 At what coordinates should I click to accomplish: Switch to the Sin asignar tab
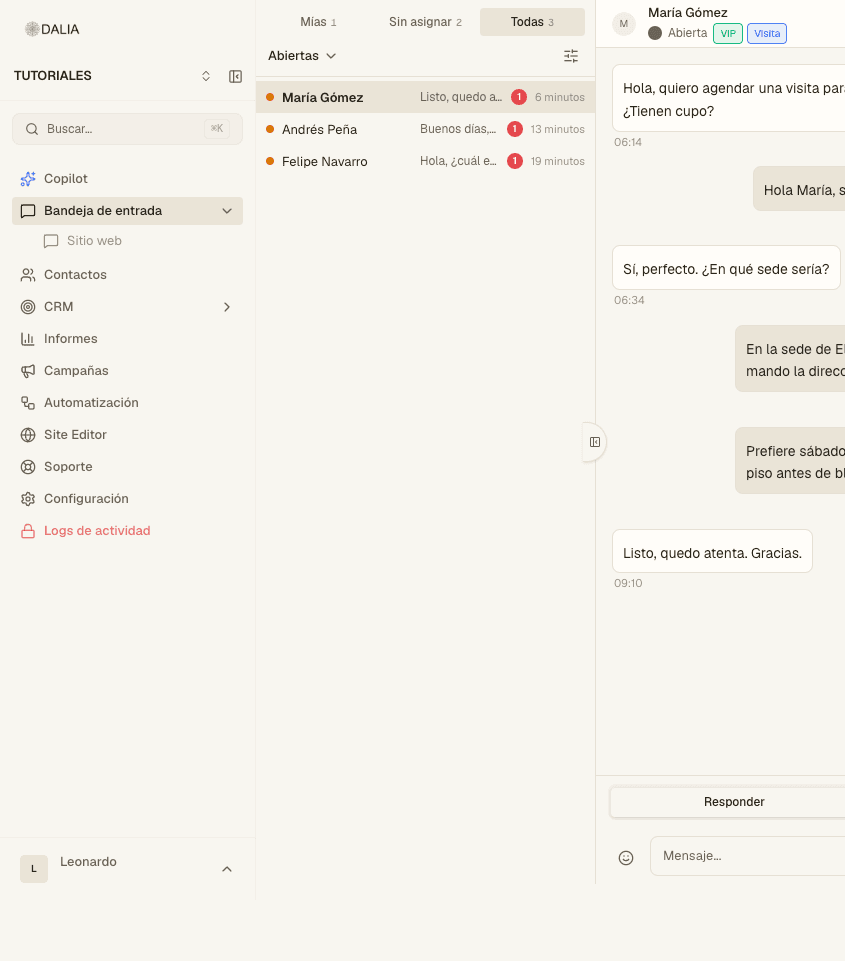pyautogui.click(x=425, y=22)
